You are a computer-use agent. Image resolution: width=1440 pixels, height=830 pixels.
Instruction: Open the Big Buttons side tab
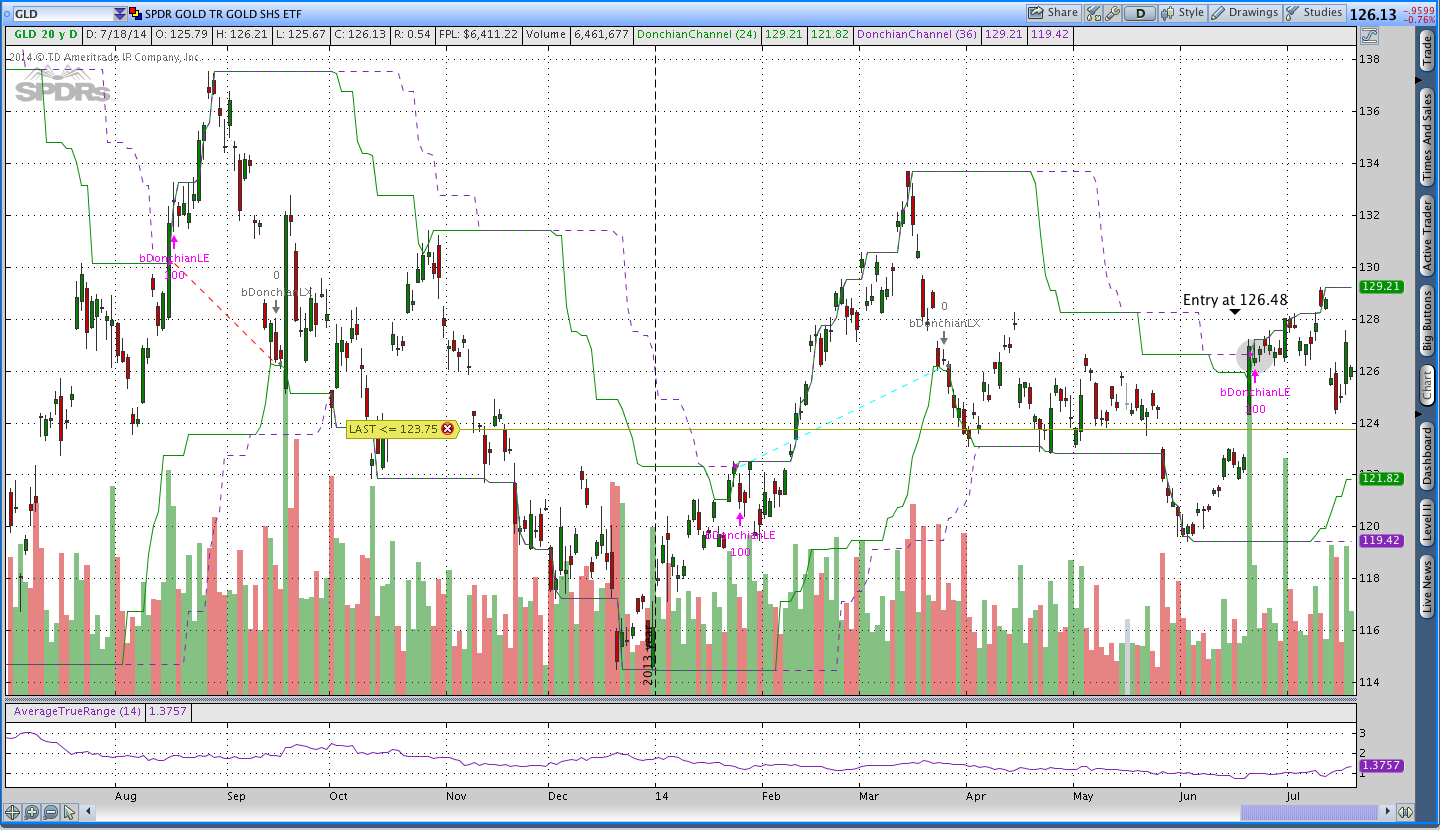coord(1426,319)
